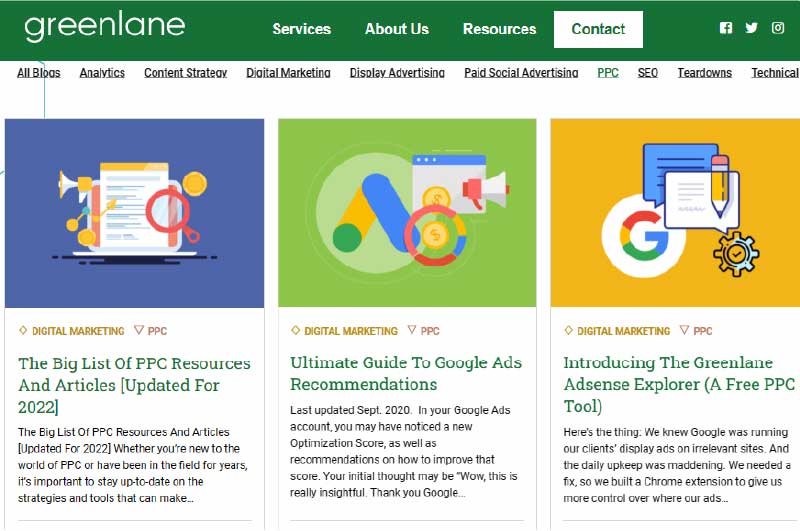Open the yellow Adsense Explorer article thumbnail

click(675, 213)
